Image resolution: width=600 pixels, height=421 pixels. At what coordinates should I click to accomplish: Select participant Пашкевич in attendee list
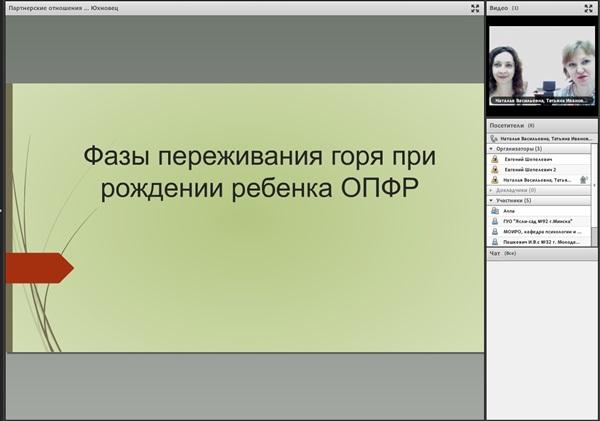(x=539, y=242)
